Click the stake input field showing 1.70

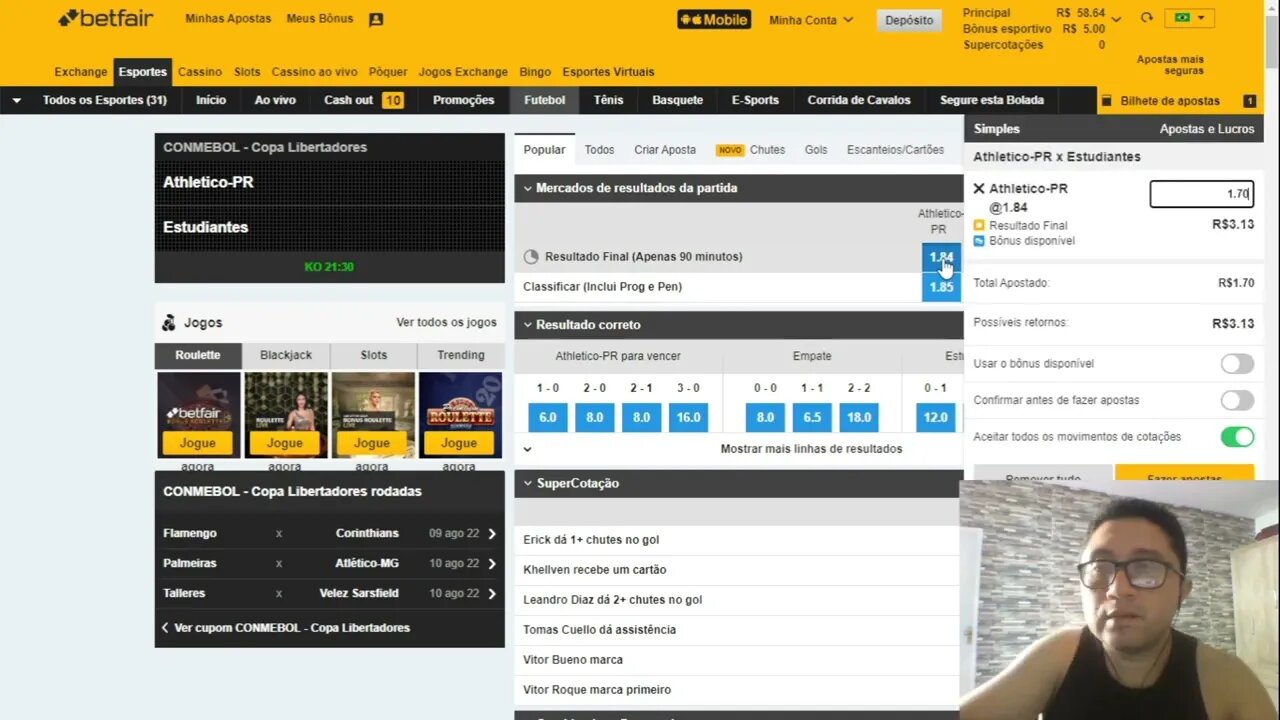pyautogui.click(x=1201, y=194)
